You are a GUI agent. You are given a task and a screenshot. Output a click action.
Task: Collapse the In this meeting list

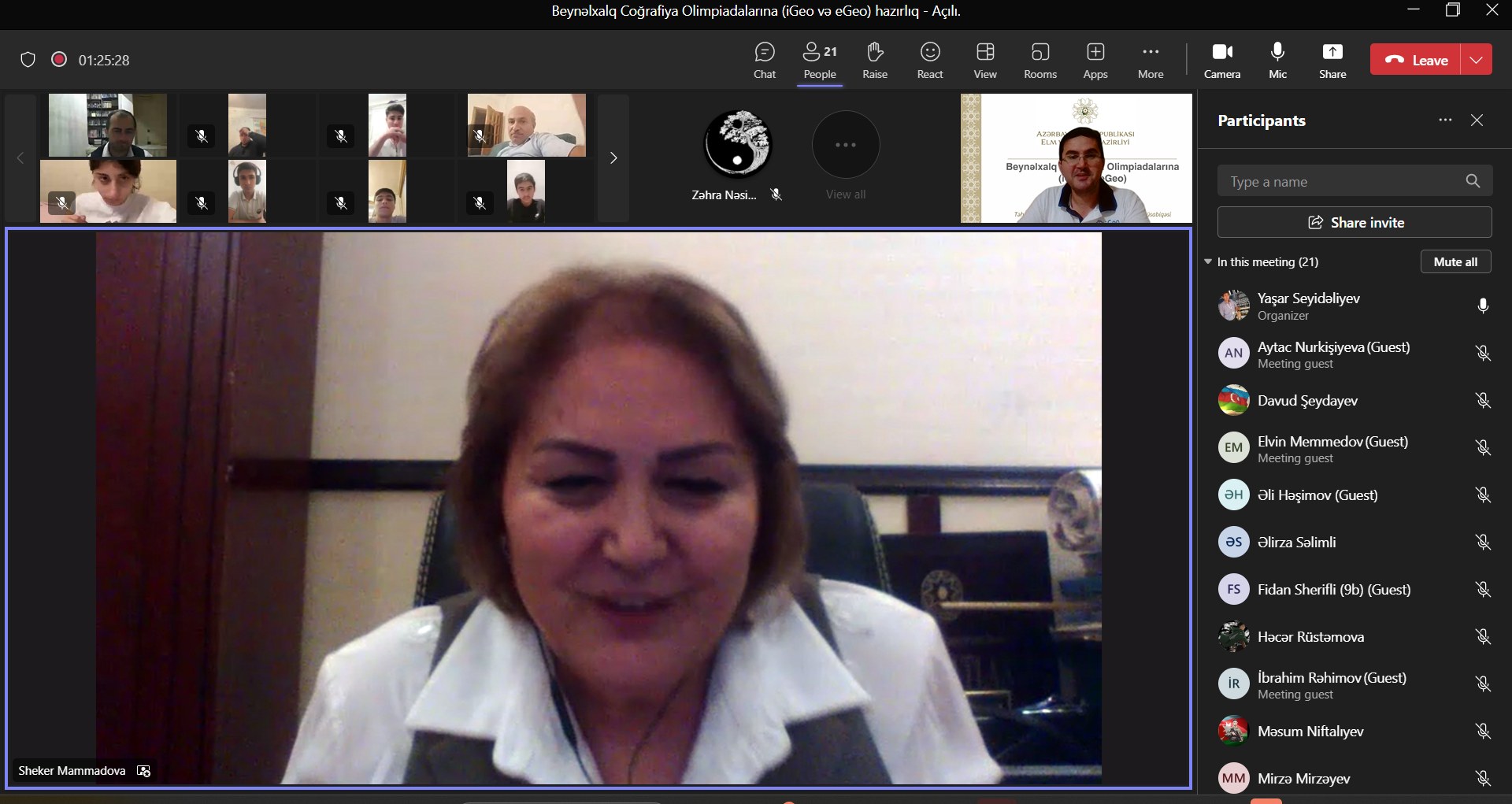pos(1208,262)
